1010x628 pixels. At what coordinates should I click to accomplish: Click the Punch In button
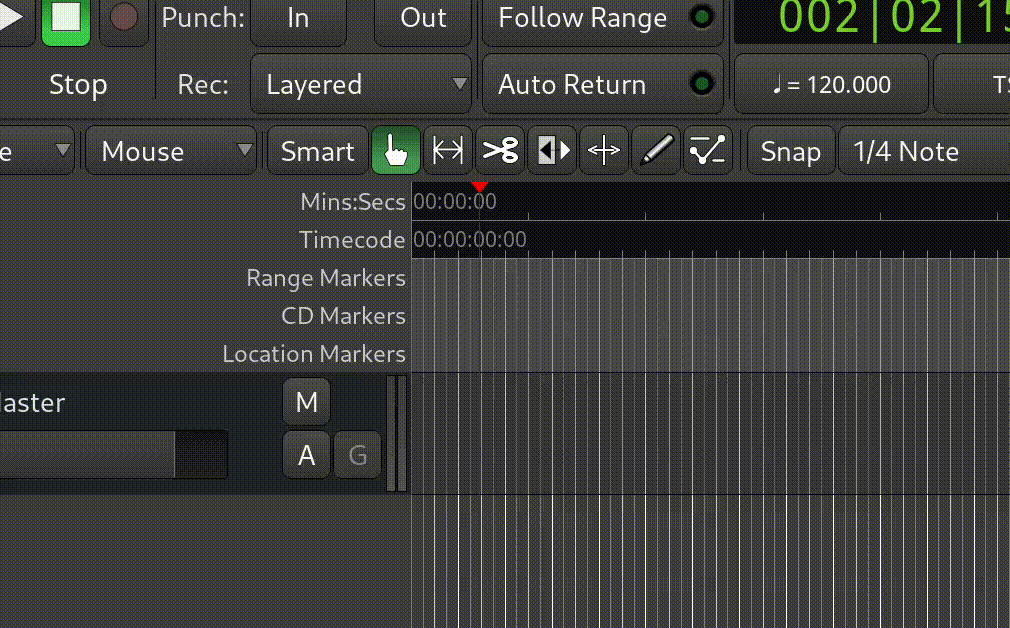298,19
